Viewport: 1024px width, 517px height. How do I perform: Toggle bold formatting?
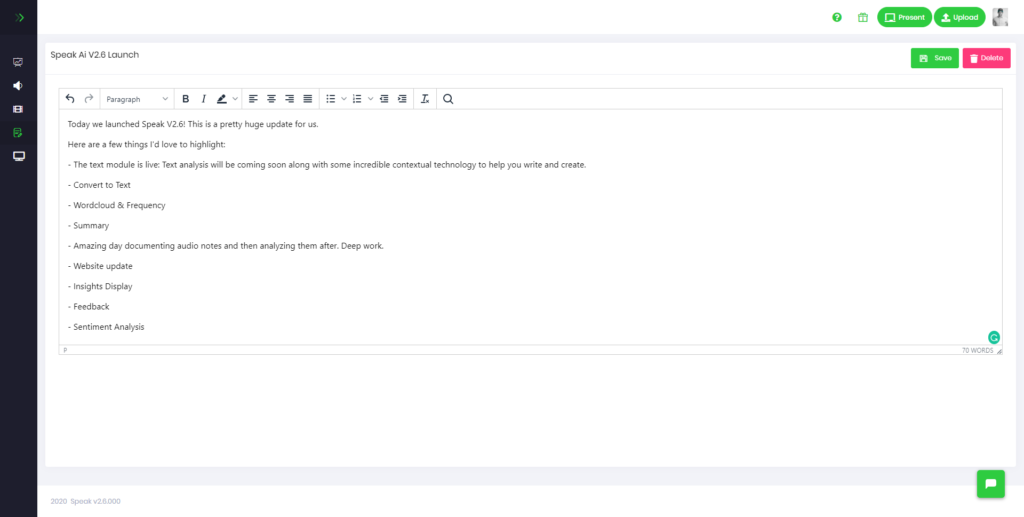[x=185, y=99]
